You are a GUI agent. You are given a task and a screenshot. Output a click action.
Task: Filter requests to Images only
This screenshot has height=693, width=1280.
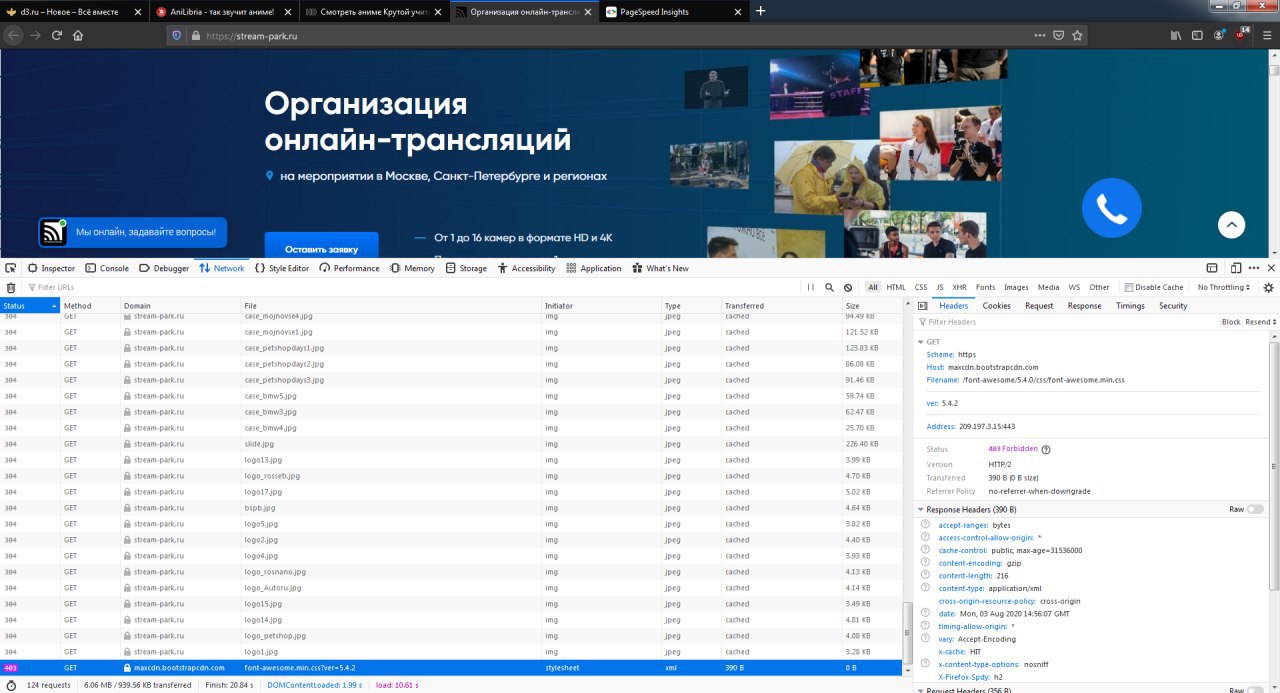[1016, 287]
